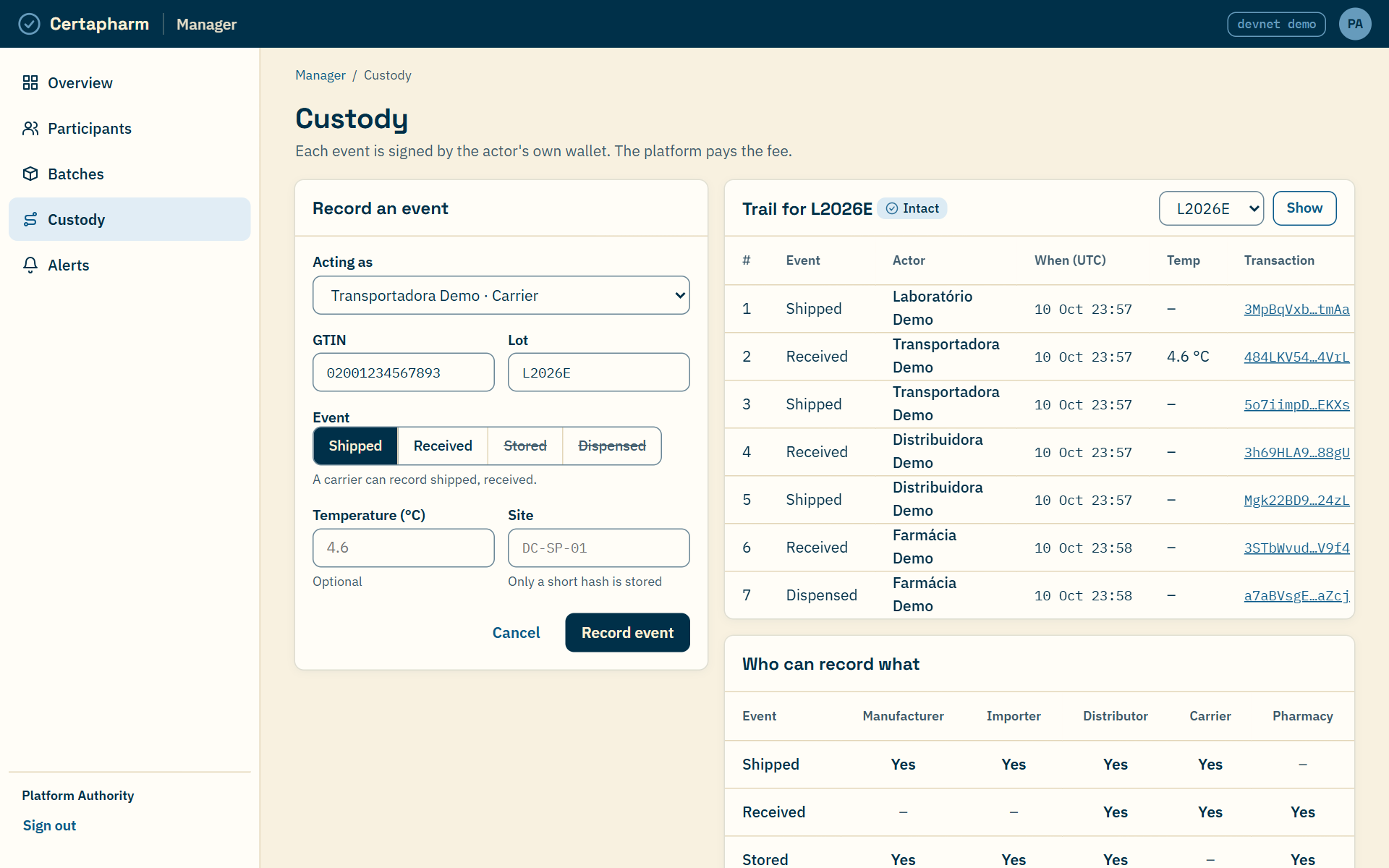Click the Sign out link
The height and width of the screenshot is (868, 1389).
pos(49,825)
